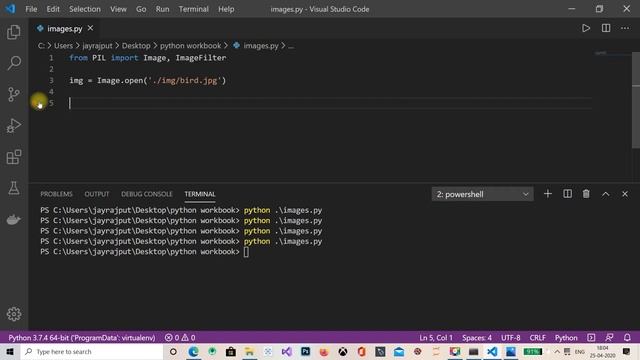Change indentation via 'Spaces: 4'

pyautogui.click(x=477, y=338)
